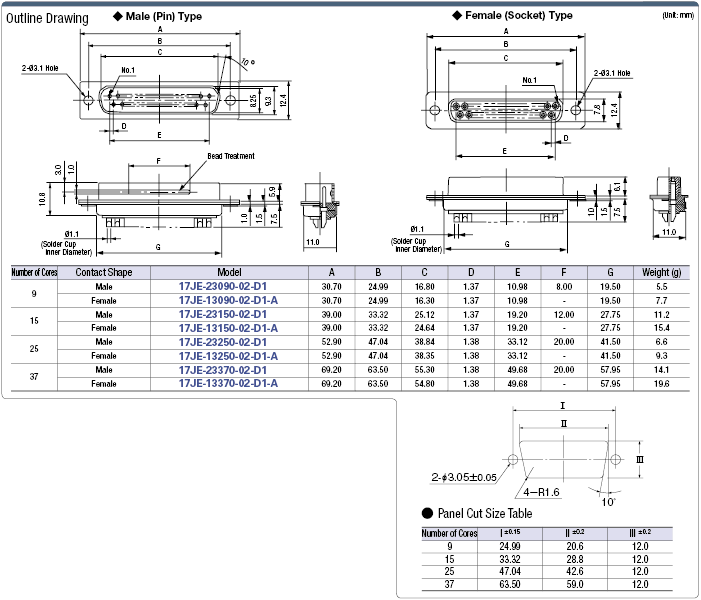
Task: Click the value 55.30 in column C
Action: [x=424, y=370]
